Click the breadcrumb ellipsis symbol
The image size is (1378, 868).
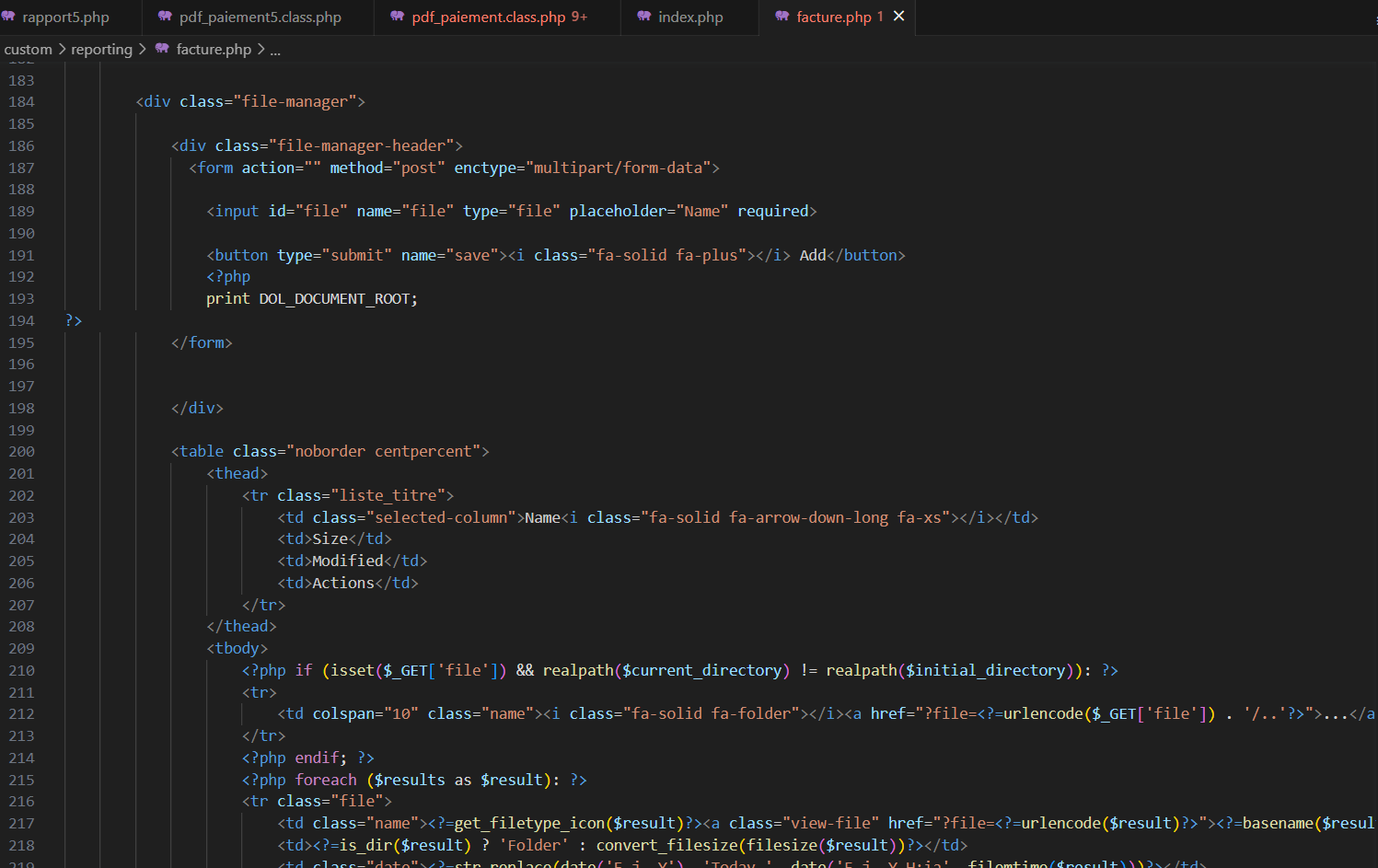(x=275, y=50)
